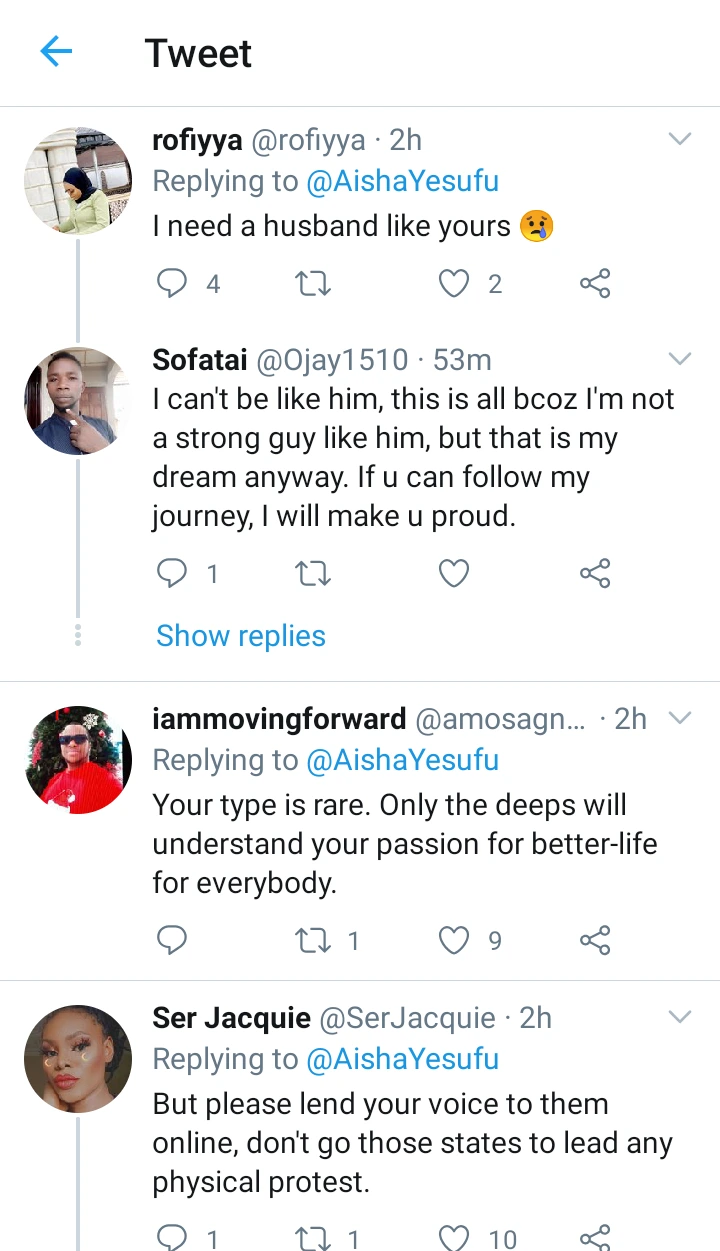Open @AishaYesufu mention in rofiyya's reply
This screenshot has width=720, height=1251.
[402, 181]
